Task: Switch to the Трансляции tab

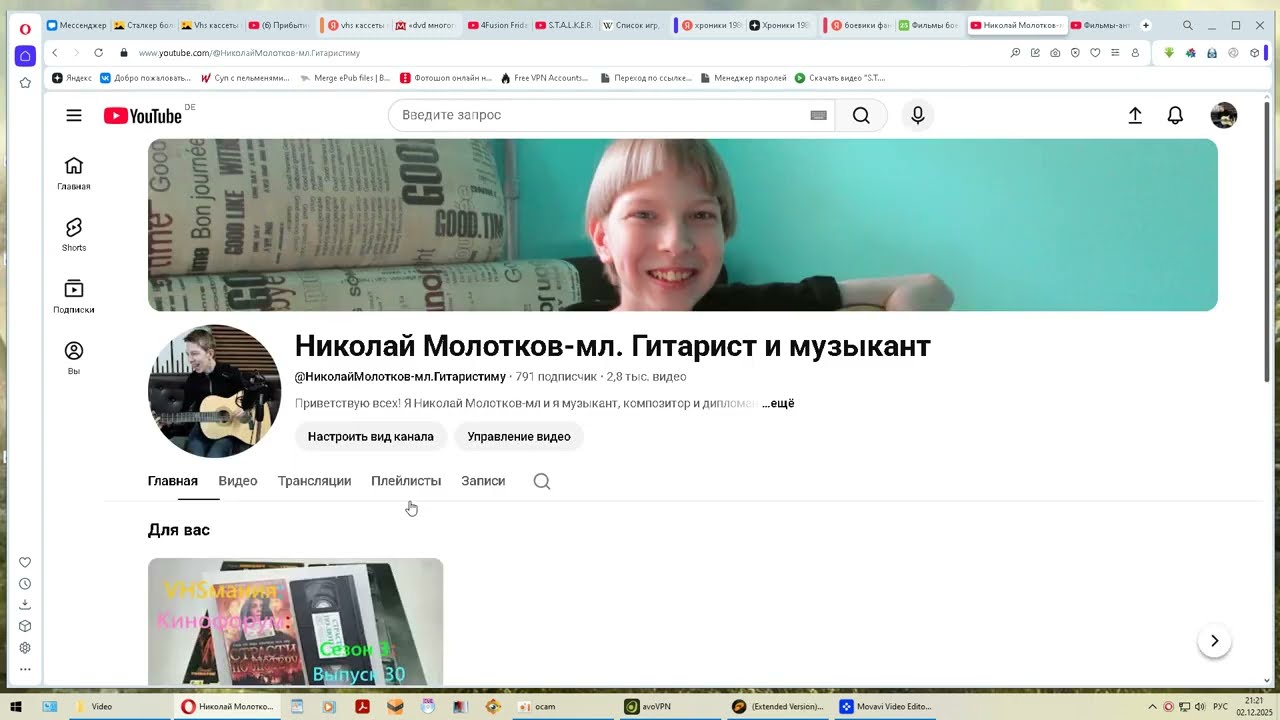Action: [314, 481]
